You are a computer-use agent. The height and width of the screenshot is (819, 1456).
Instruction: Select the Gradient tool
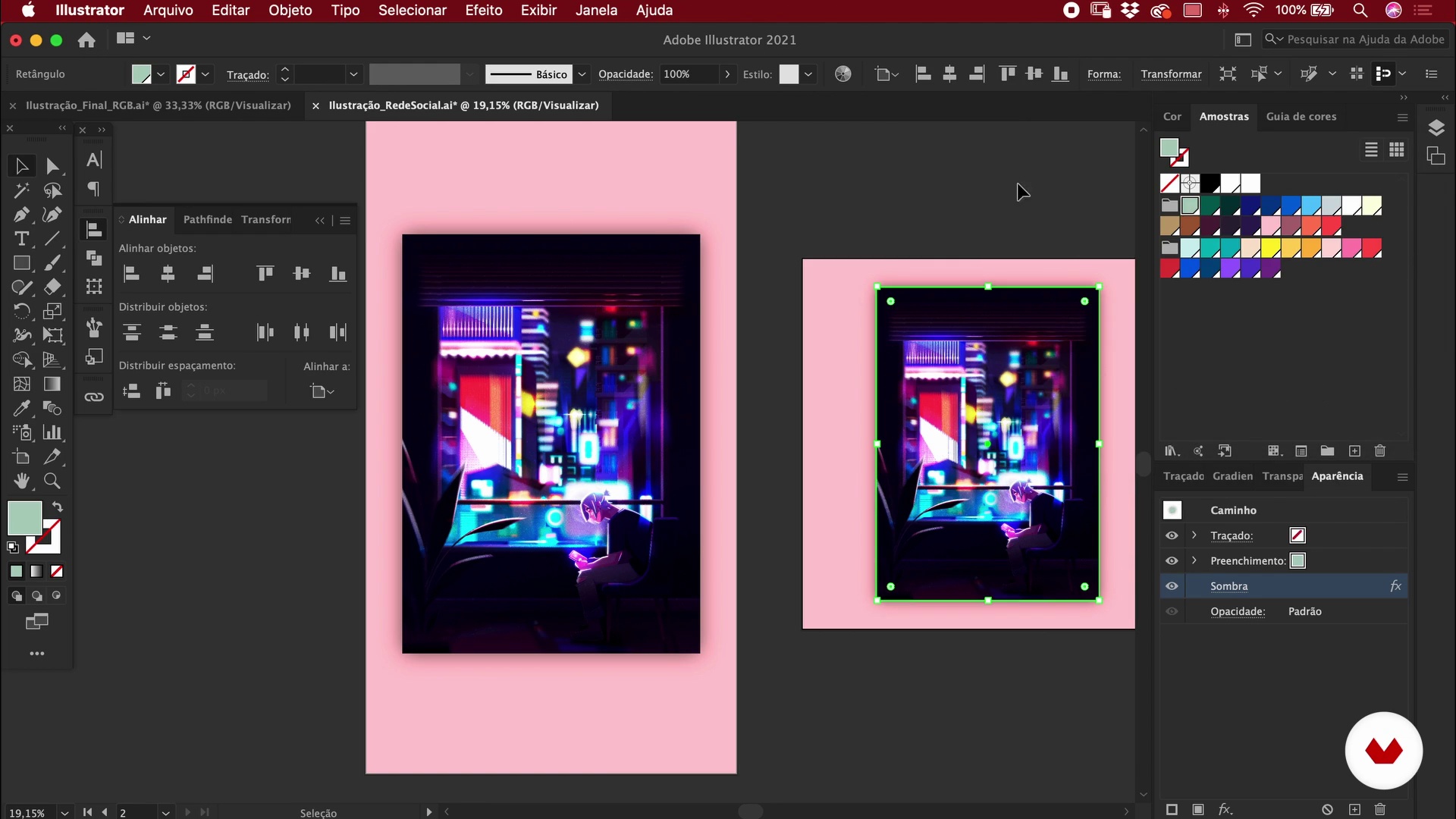coord(52,384)
